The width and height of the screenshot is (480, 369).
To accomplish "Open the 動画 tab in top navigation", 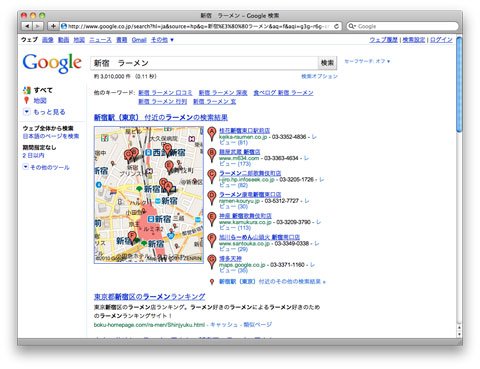I will click(63, 40).
